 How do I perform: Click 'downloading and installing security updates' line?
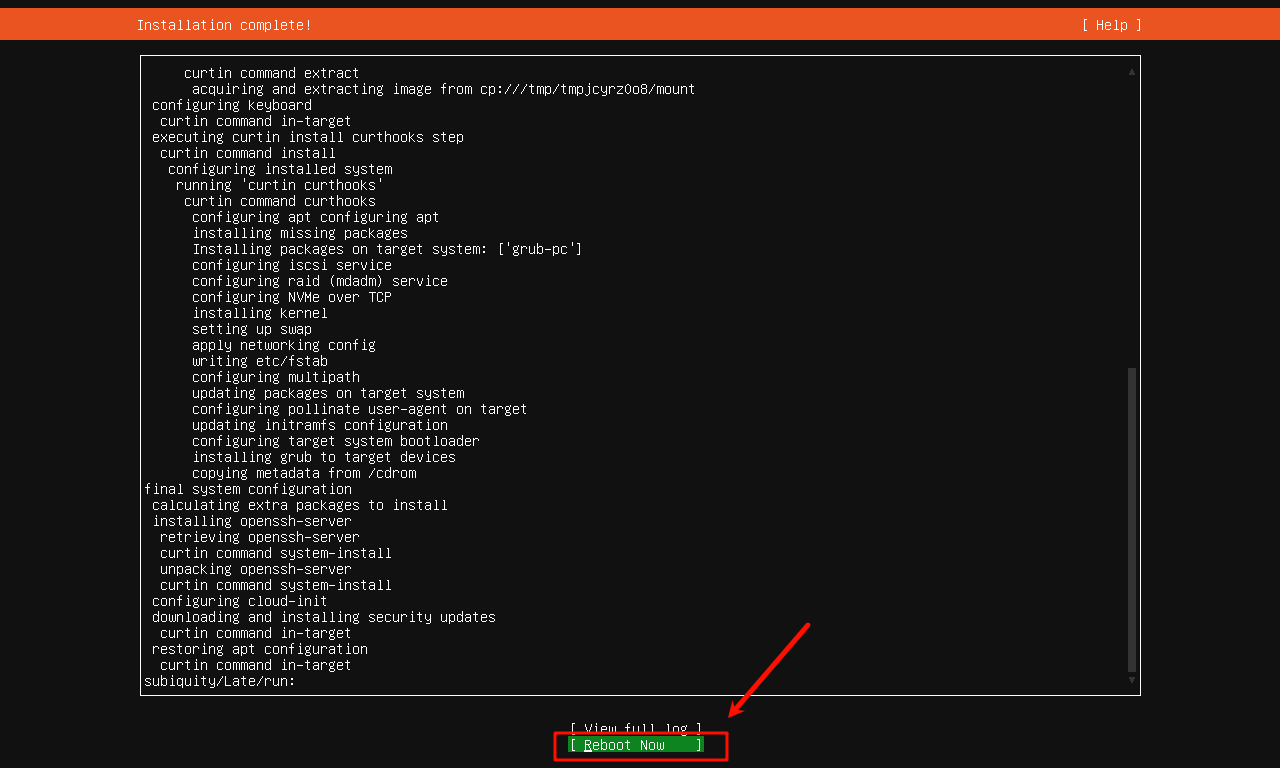tap(324, 617)
